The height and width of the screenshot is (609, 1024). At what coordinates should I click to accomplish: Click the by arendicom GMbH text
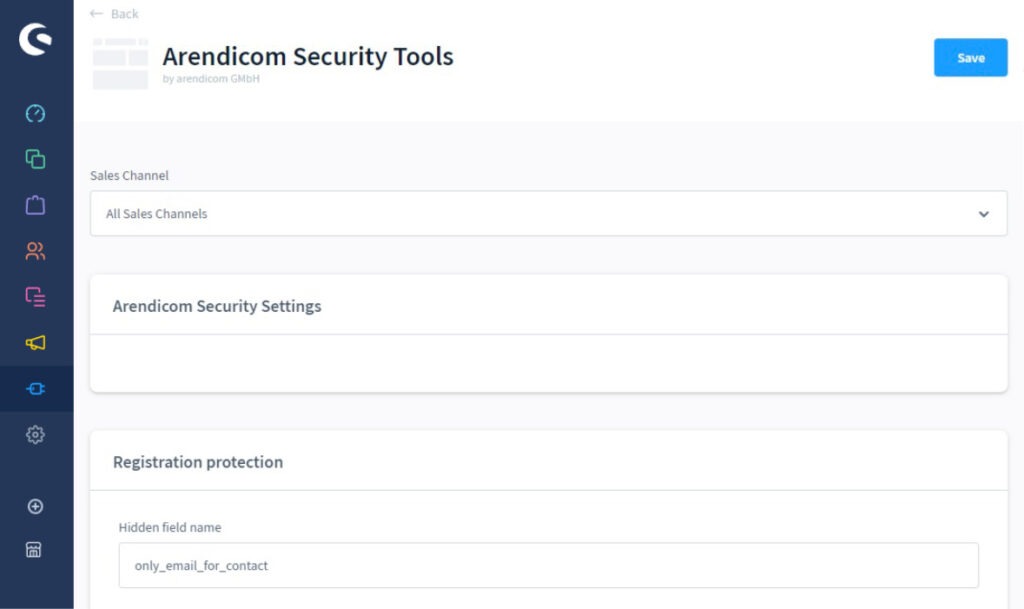click(211, 78)
